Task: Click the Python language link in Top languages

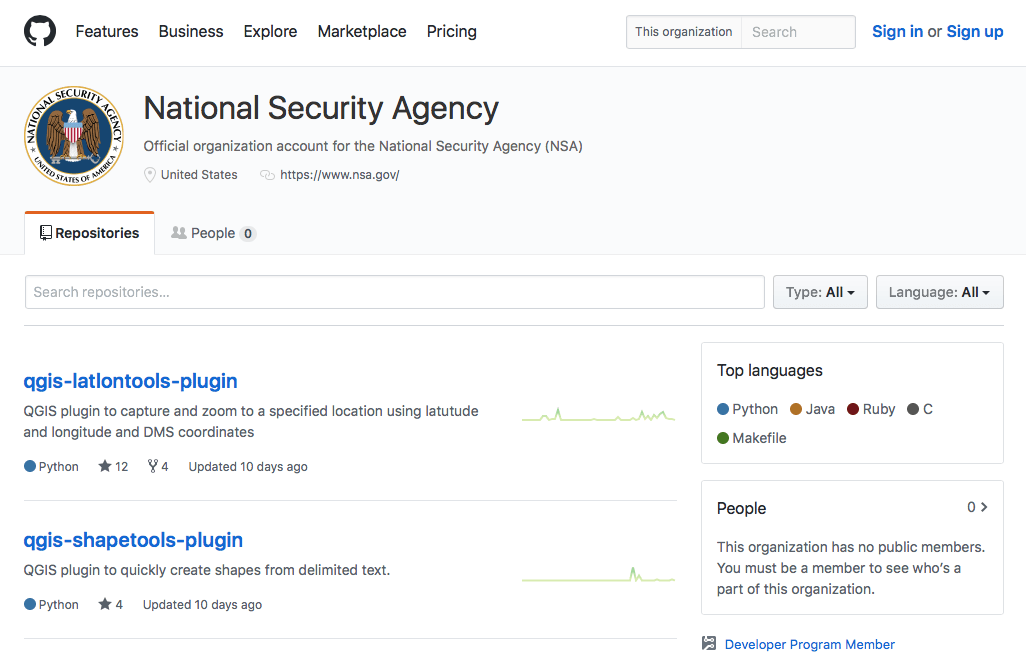Action: pyautogui.click(x=755, y=409)
